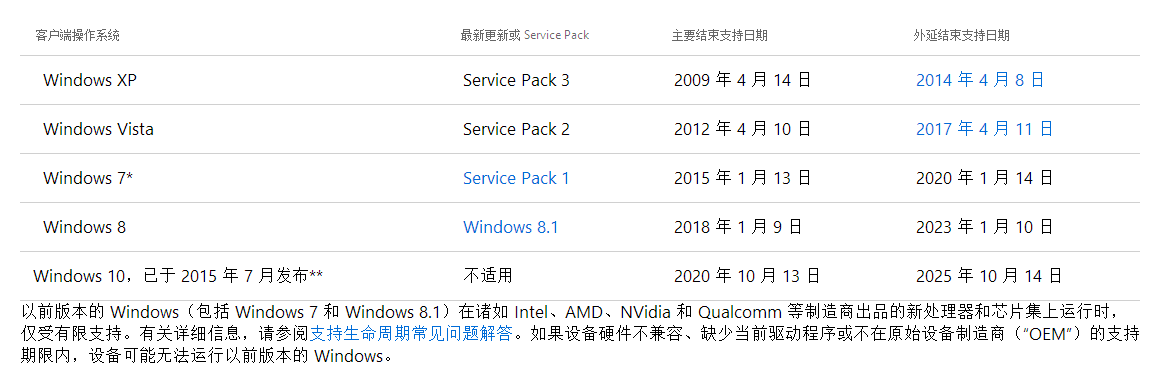Select the Windows XP row label

tap(90, 80)
